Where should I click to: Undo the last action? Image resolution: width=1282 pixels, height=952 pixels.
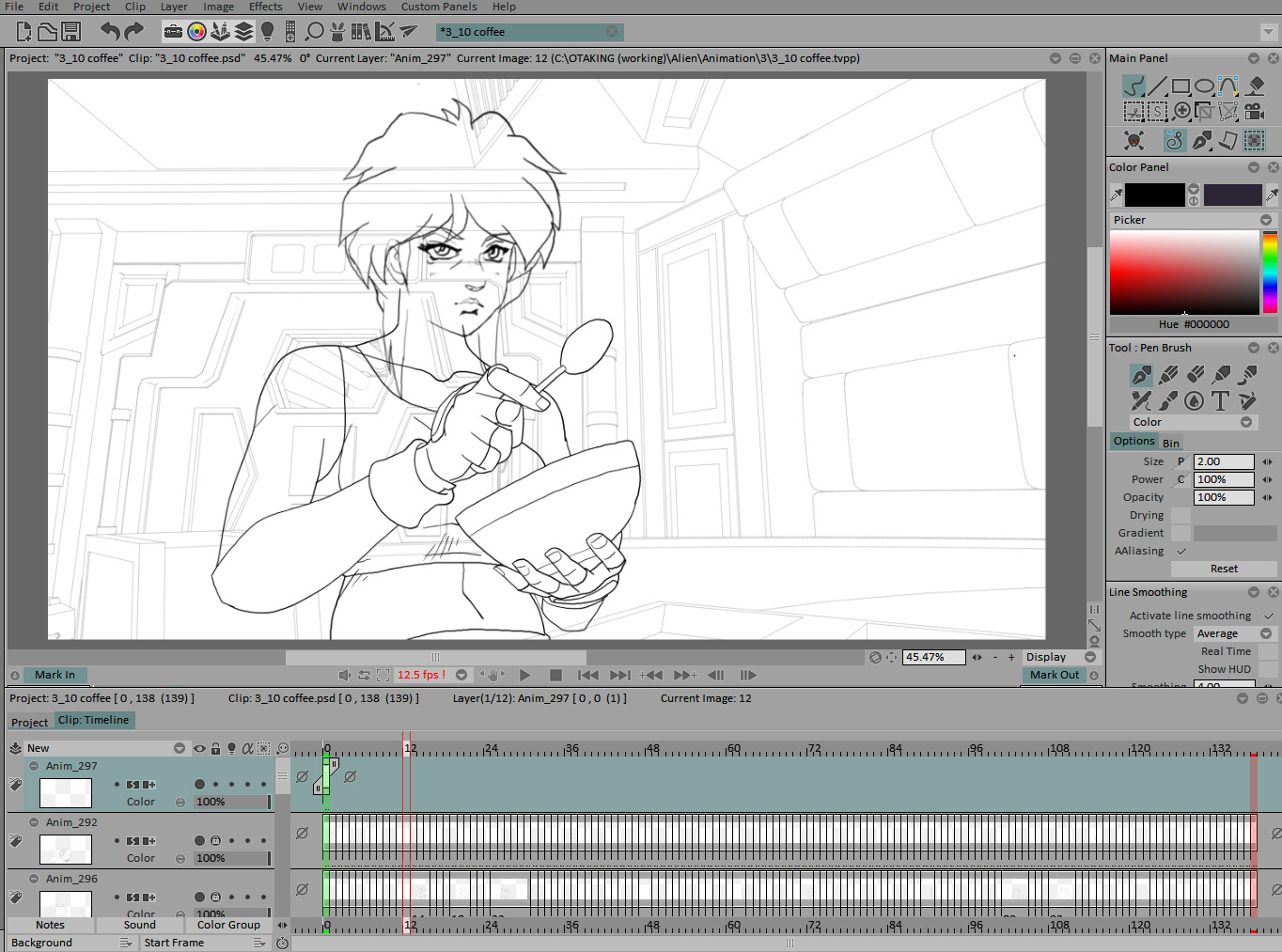pos(110,32)
